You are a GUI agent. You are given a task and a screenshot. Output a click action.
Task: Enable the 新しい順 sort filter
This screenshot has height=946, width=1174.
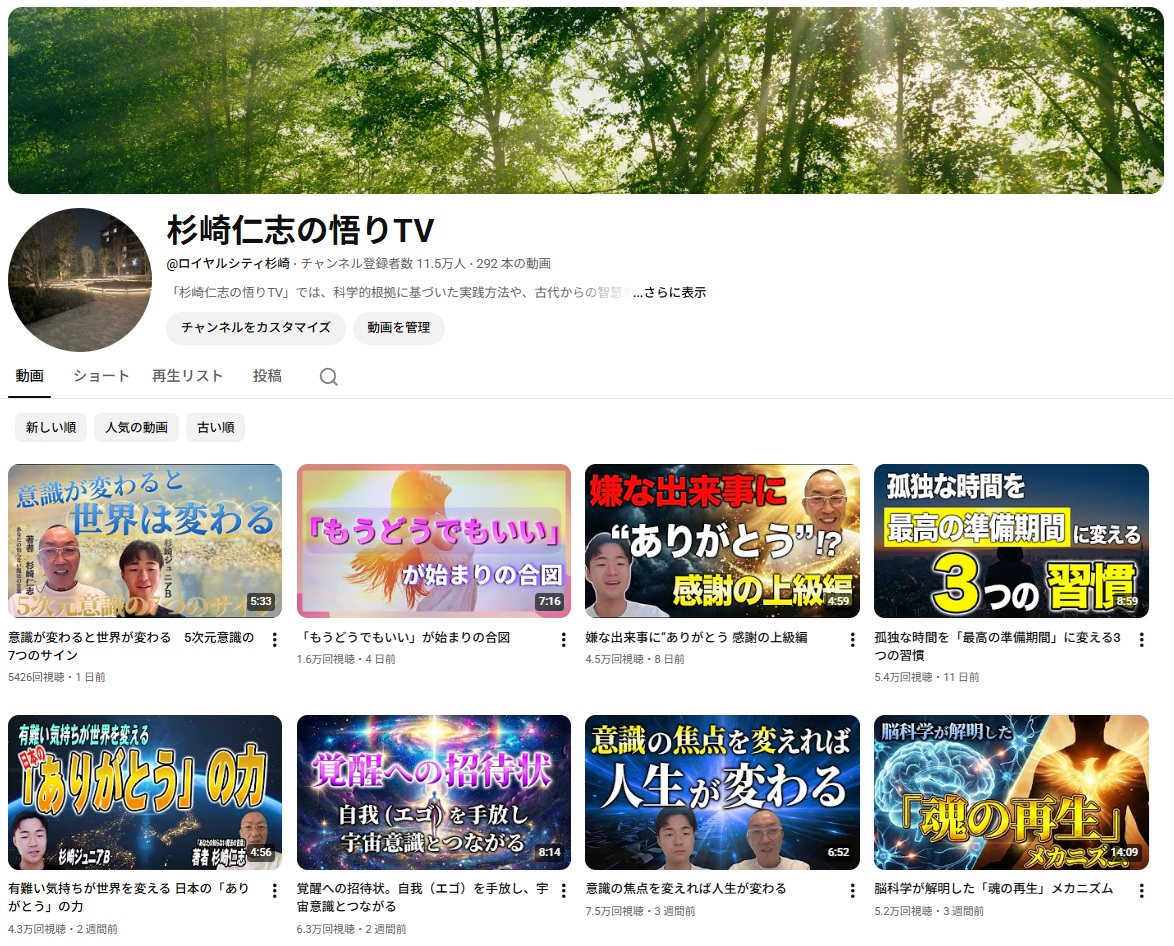tap(50, 427)
